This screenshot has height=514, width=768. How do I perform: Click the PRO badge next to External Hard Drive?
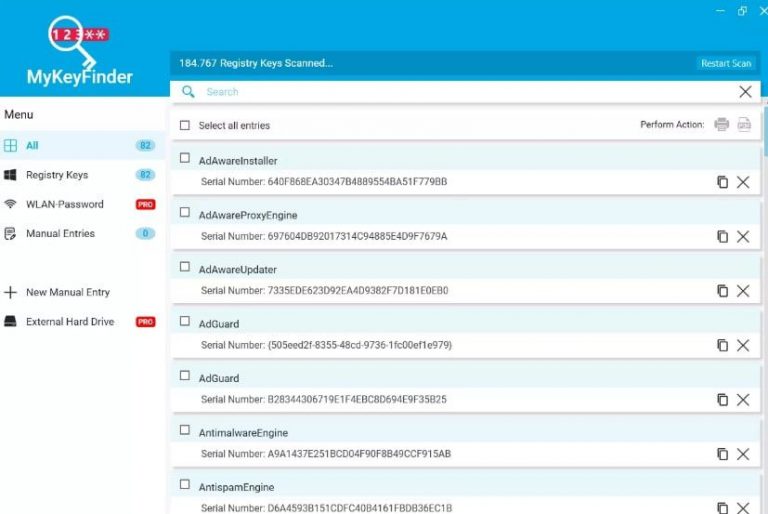pyautogui.click(x=145, y=322)
